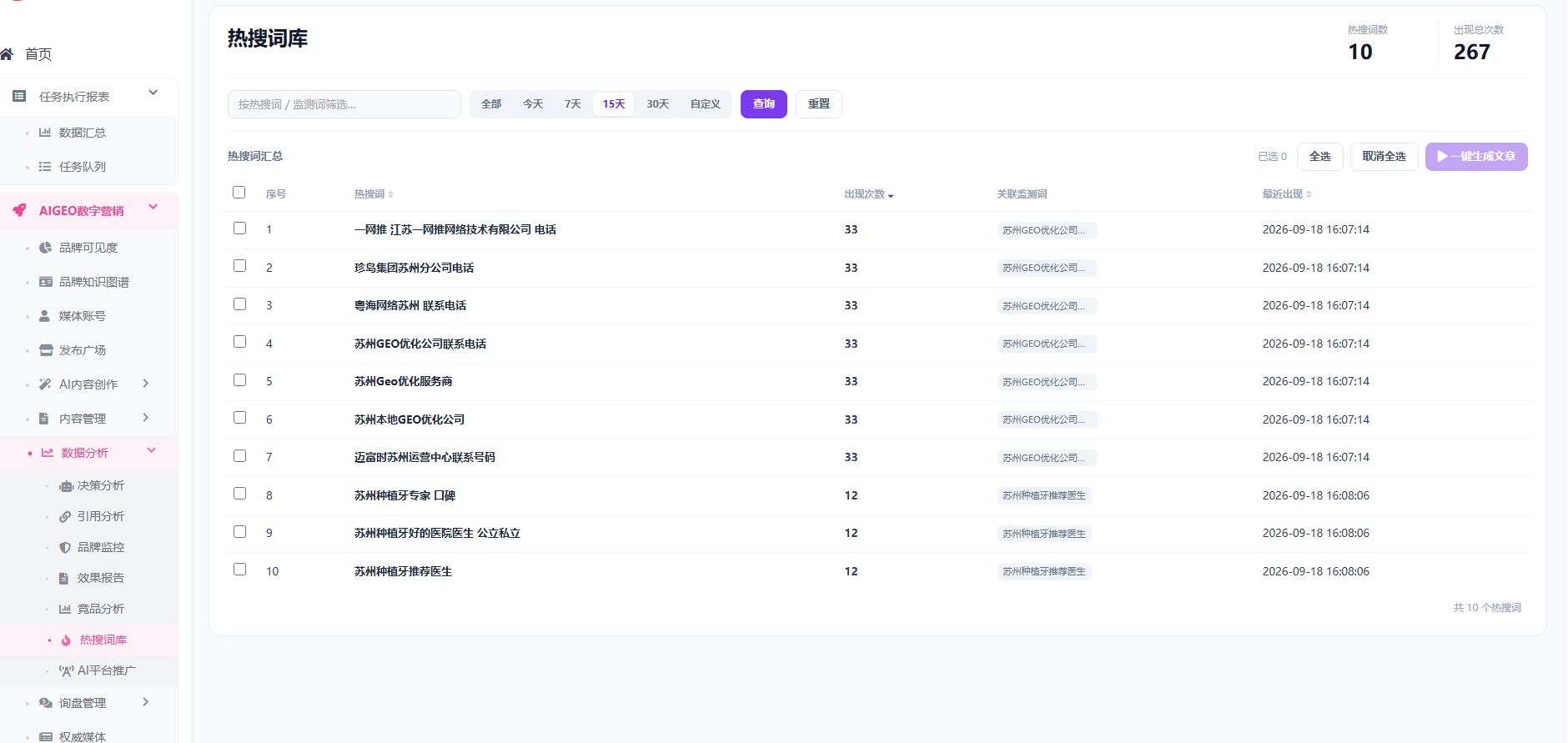The width and height of the screenshot is (1568, 743).
Task: Click the purple 查询 button
Action: [764, 104]
